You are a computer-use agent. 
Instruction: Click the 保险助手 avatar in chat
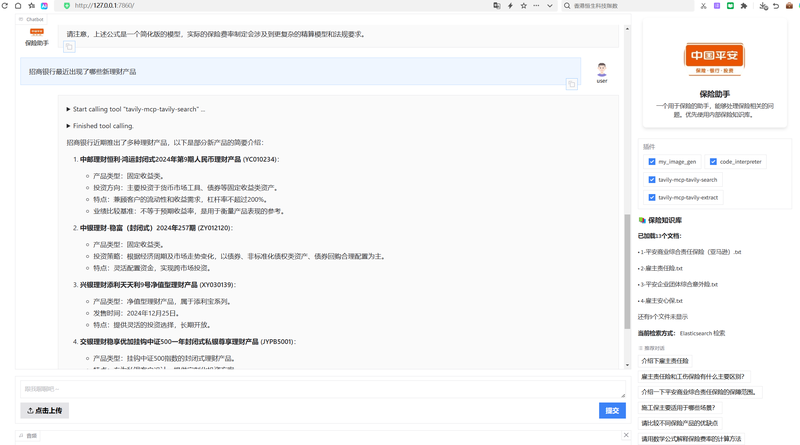click(x=37, y=32)
